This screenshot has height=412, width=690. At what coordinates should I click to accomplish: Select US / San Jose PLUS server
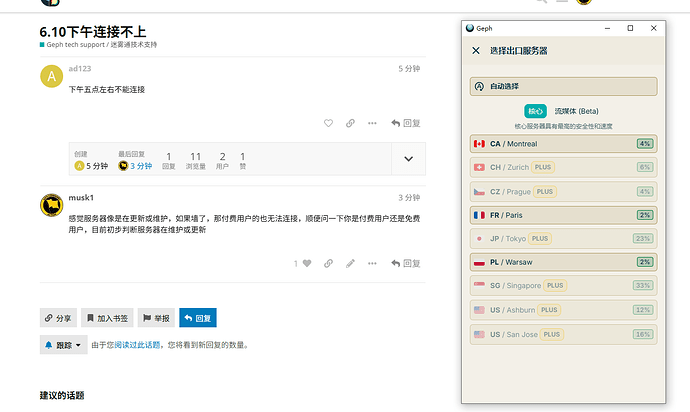563,335
